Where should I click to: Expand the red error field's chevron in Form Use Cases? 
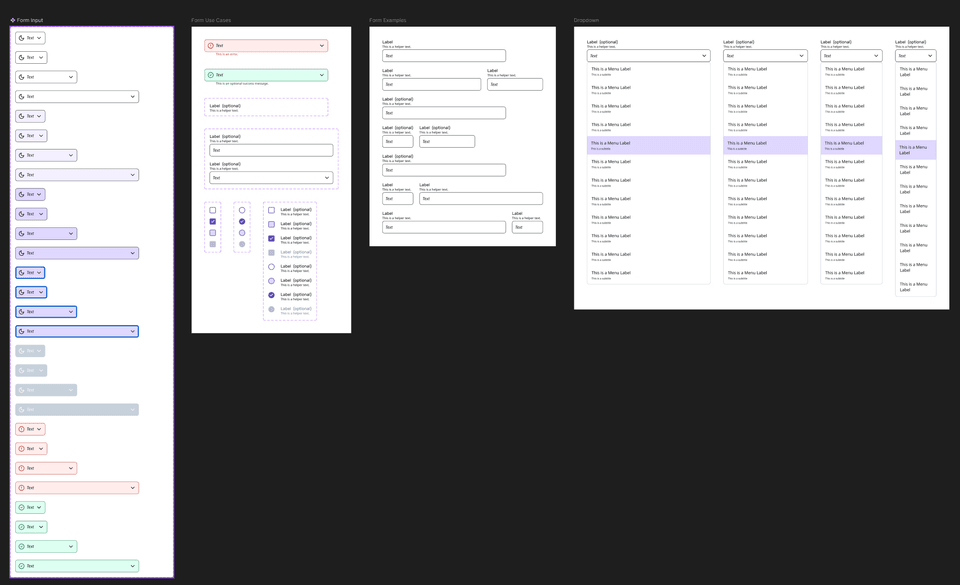tap(321, 45)
